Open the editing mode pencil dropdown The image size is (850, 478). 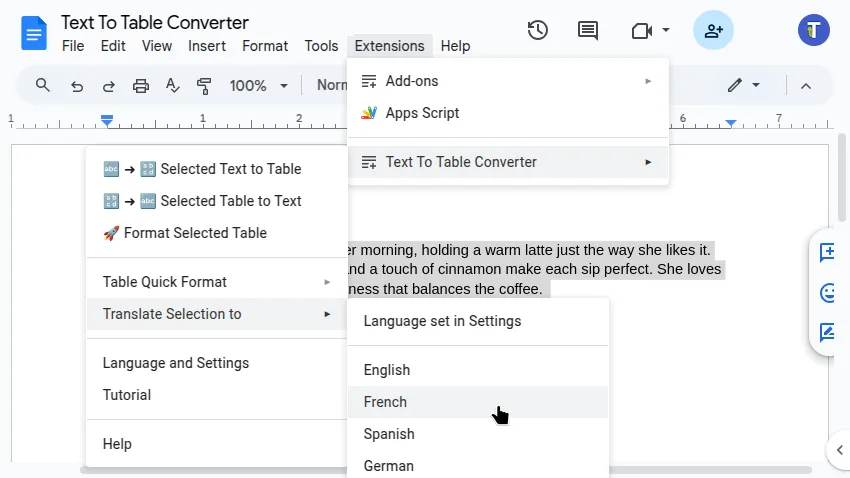(744, 86)
